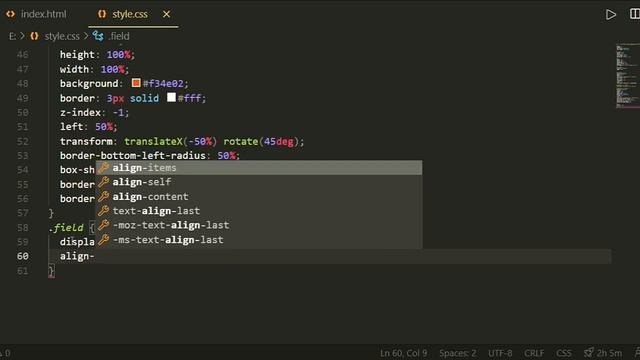Choose text-align-last suggestion
The image size is (640, 360).
point(259,211)
